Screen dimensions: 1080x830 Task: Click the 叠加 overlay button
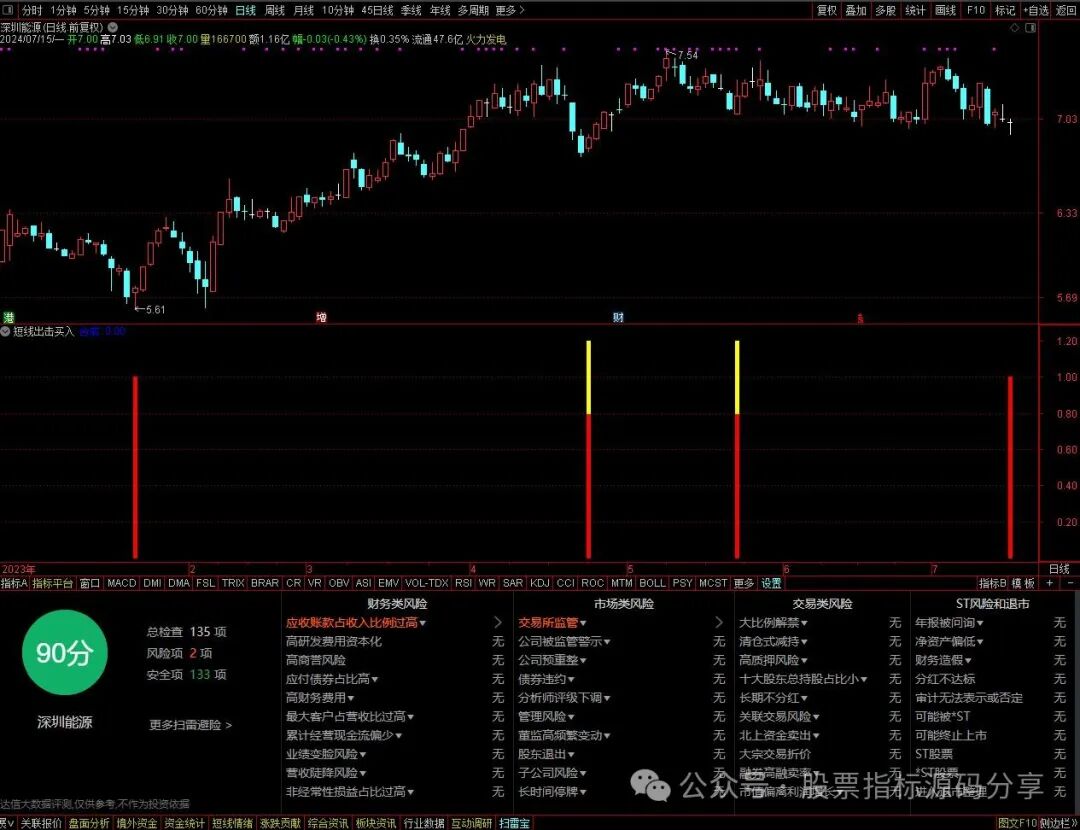pyautogui.click(x=855, y=10)
